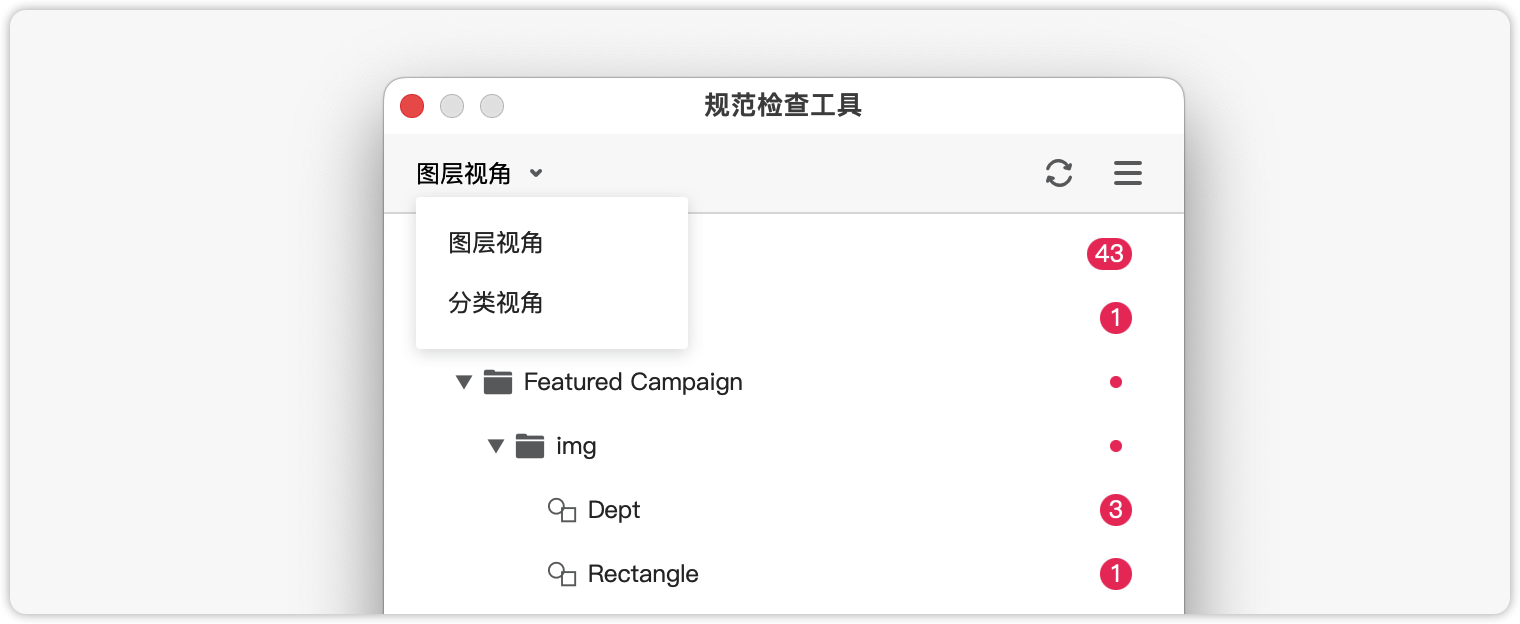This screenshot has width=1520, height=624.
Task: Click red dot beside Featured Campaign
Action: coord(1116,382)
